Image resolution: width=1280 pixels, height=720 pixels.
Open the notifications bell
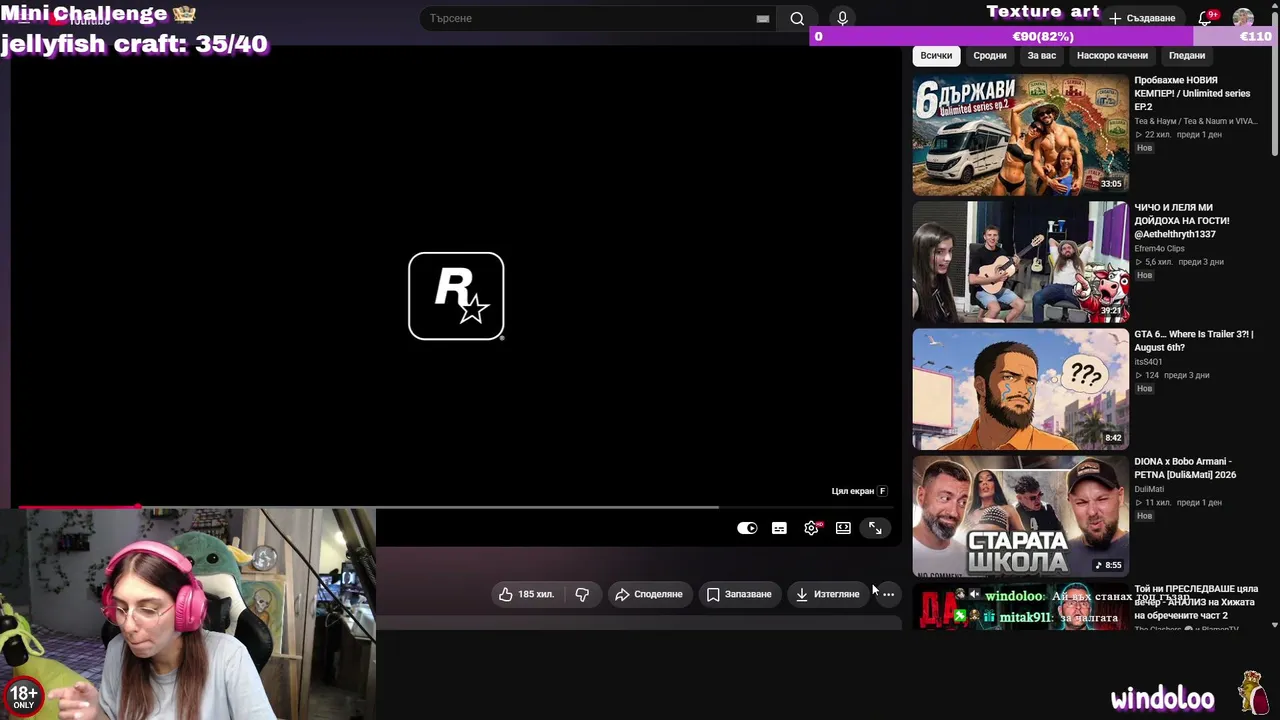click(x=1205, y=18)
